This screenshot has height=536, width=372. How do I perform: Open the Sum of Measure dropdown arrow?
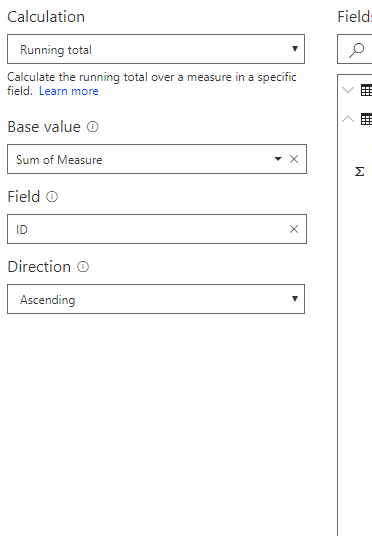click(278, 159)
